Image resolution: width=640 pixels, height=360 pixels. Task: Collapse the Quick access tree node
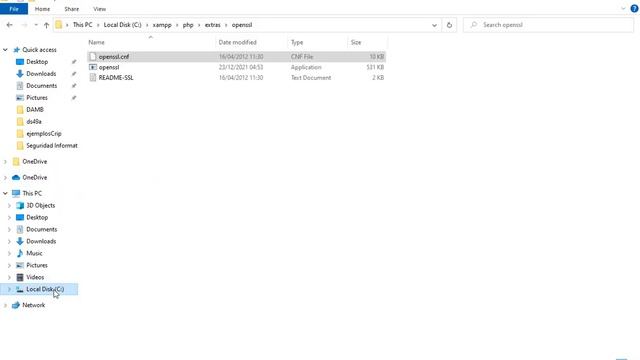pyautogui.click(x=5, y=50)
